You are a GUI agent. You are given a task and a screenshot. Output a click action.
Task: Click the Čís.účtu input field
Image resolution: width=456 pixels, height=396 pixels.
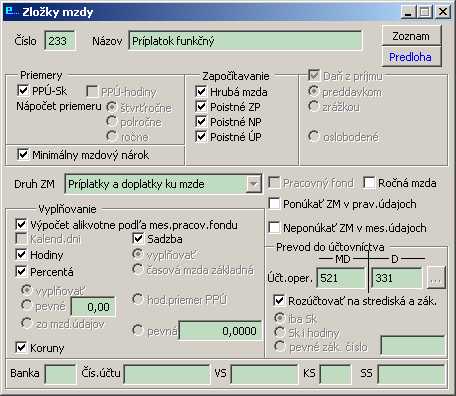(x=166, y=374)
